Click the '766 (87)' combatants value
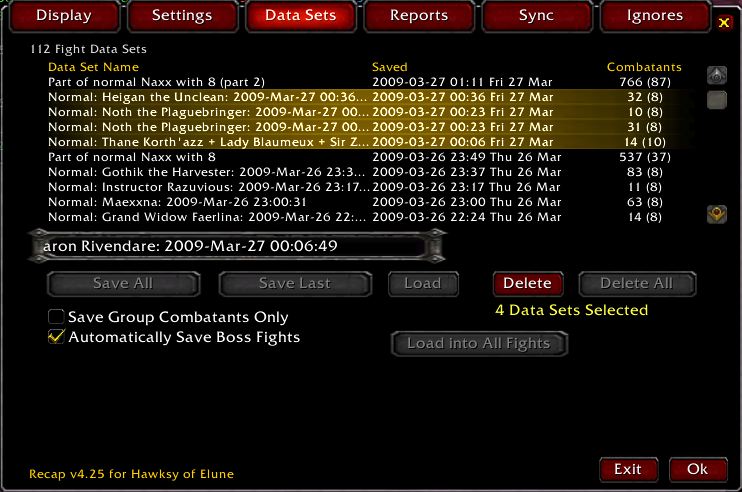 pyautogui.click(x=645, y=82)
